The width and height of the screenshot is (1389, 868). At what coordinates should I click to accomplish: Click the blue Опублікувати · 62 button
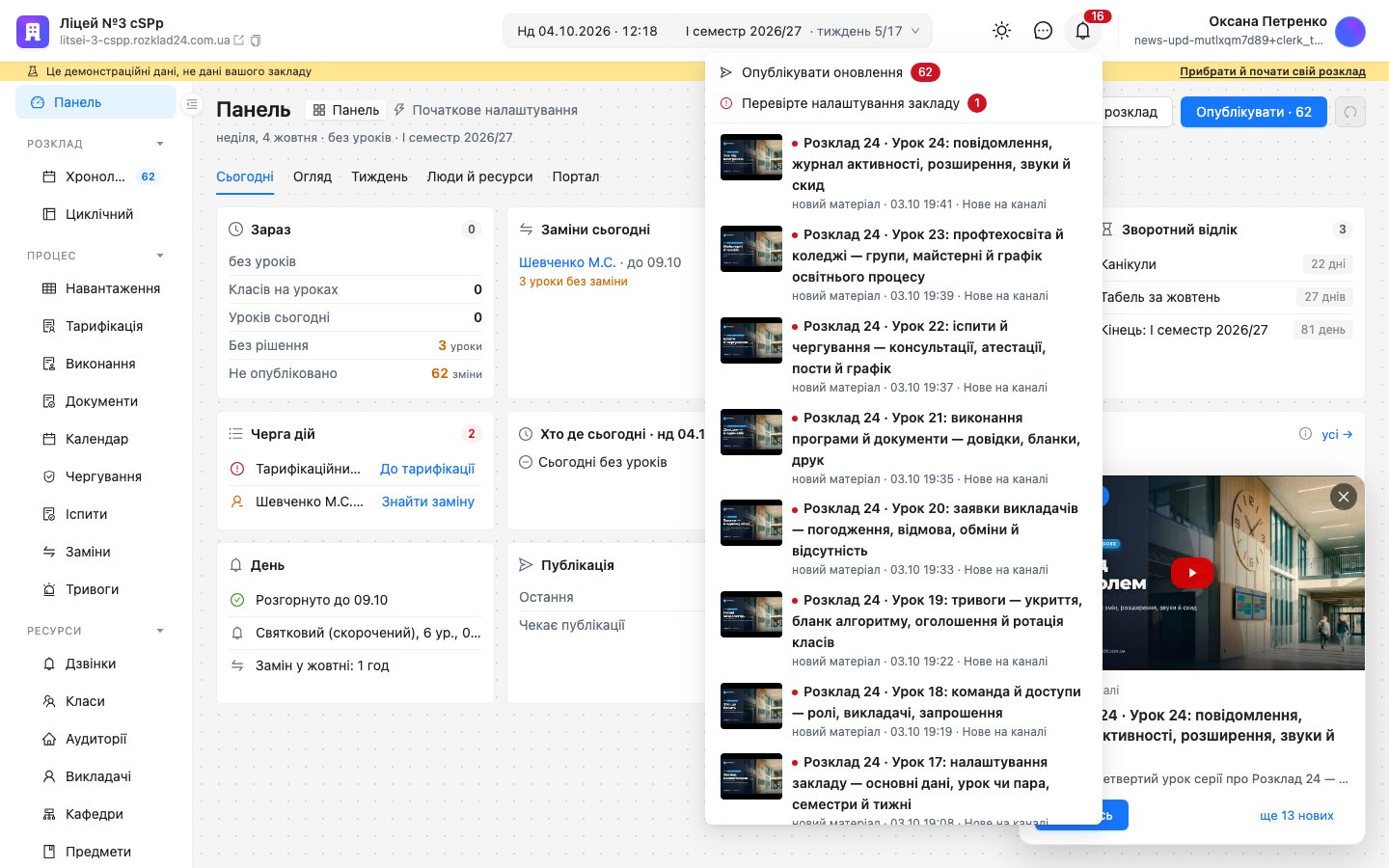pos(1254,112)
